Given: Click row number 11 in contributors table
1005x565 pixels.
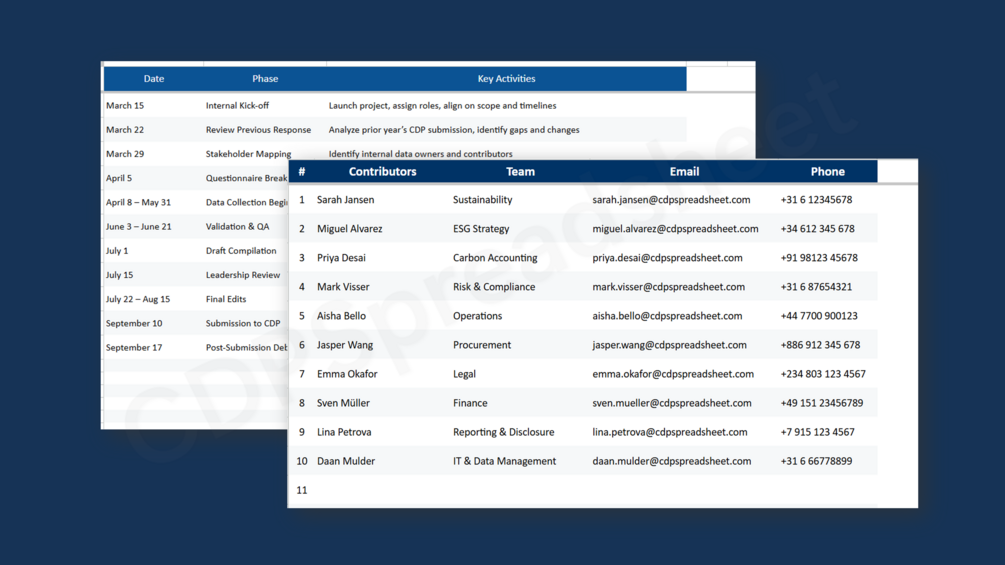Looking at the screenshot, I should pos(302,491).
